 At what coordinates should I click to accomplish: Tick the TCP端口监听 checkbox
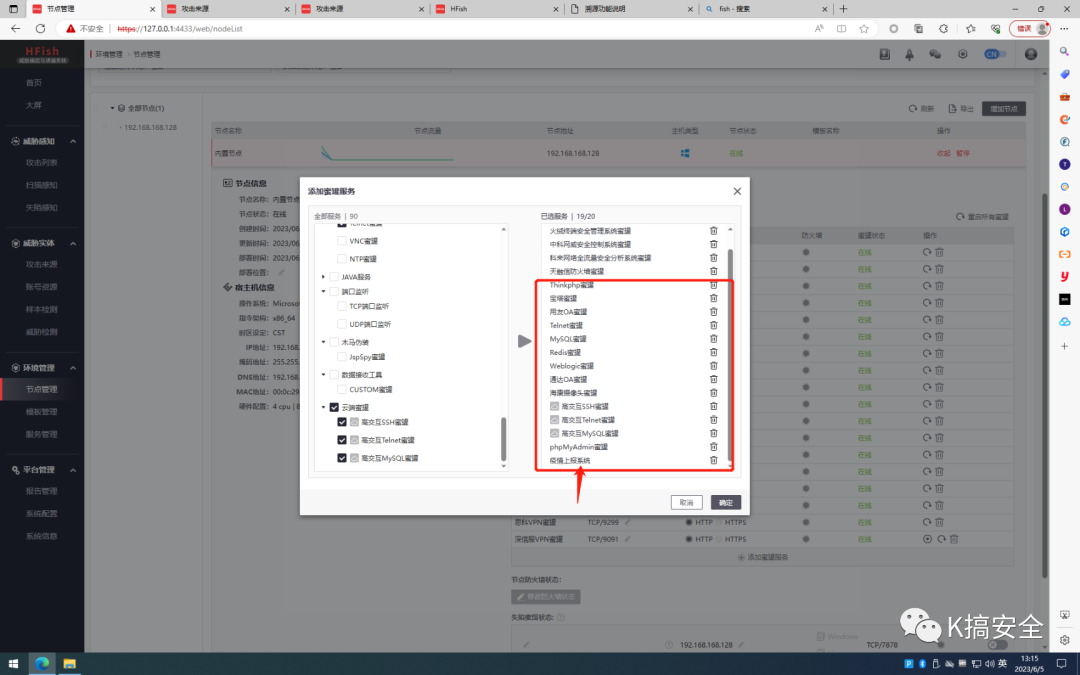pos(342,307)
